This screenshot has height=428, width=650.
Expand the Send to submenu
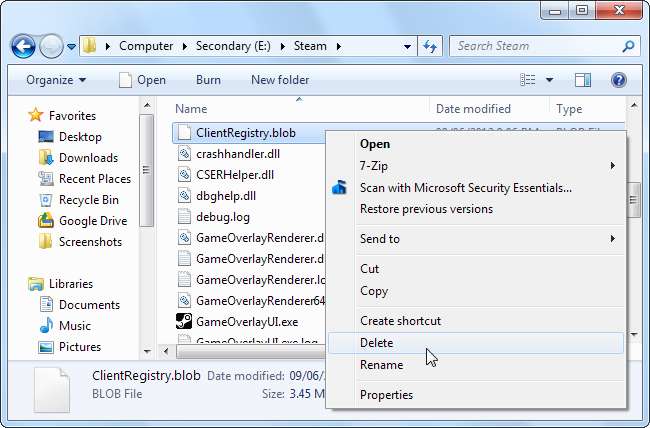pyautogui.click(x=476, y=239)
